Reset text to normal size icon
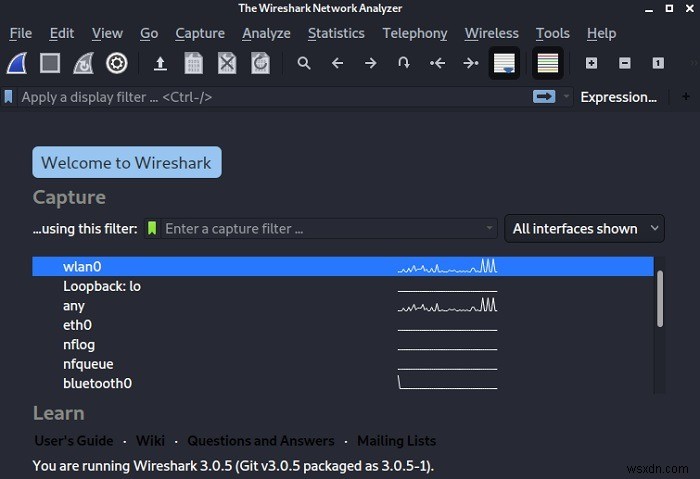Image resolution: width=700 pixels, height=479 pixels. (658, 63)
